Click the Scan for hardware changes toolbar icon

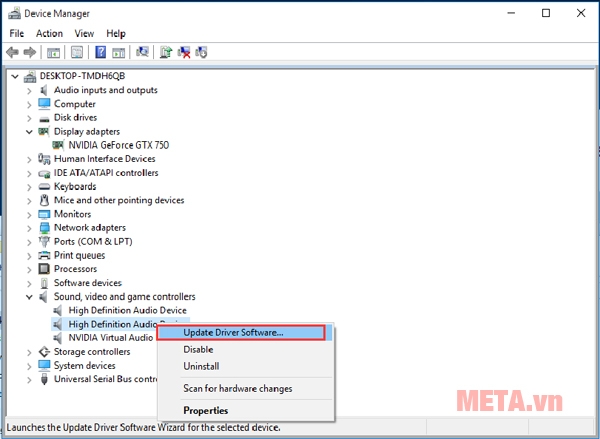tap(142, 52)
